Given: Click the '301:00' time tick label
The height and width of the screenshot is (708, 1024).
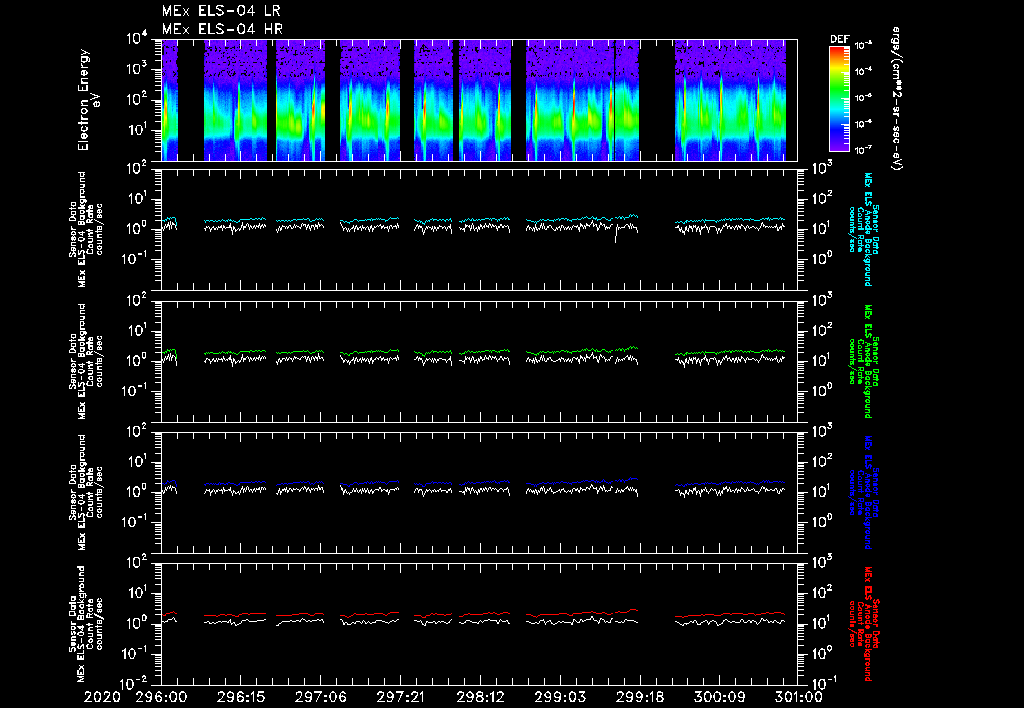Looking at the screenshot, I should 797,697.
